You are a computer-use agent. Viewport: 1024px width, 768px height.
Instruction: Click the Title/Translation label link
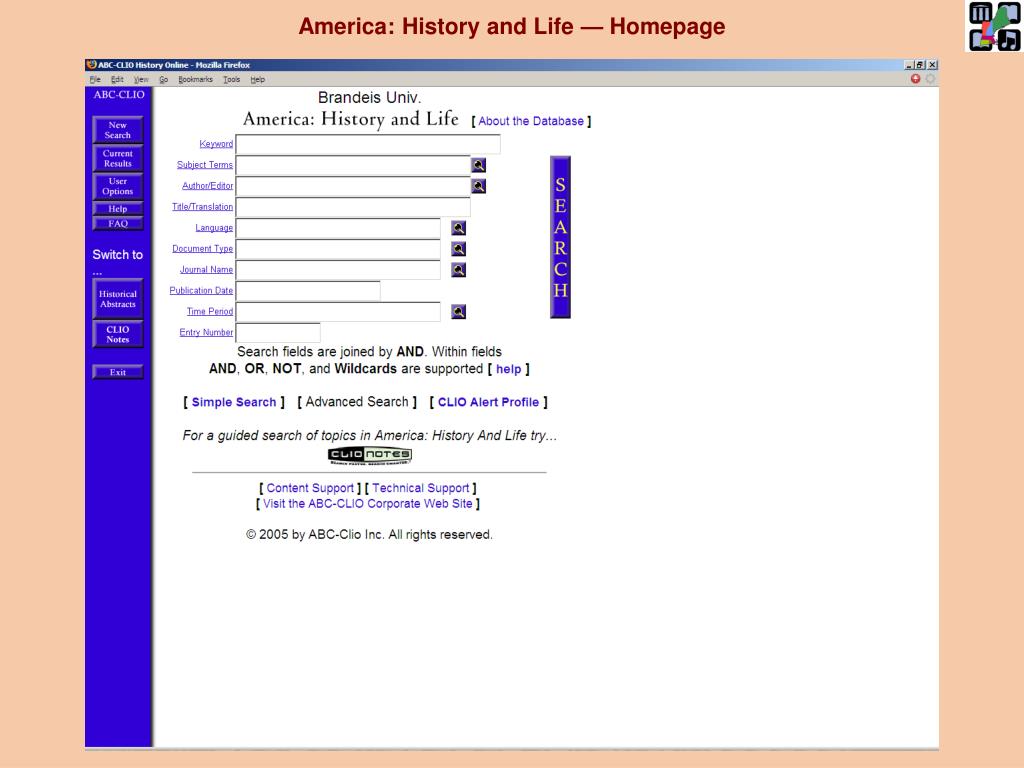(x=202, y=207)
